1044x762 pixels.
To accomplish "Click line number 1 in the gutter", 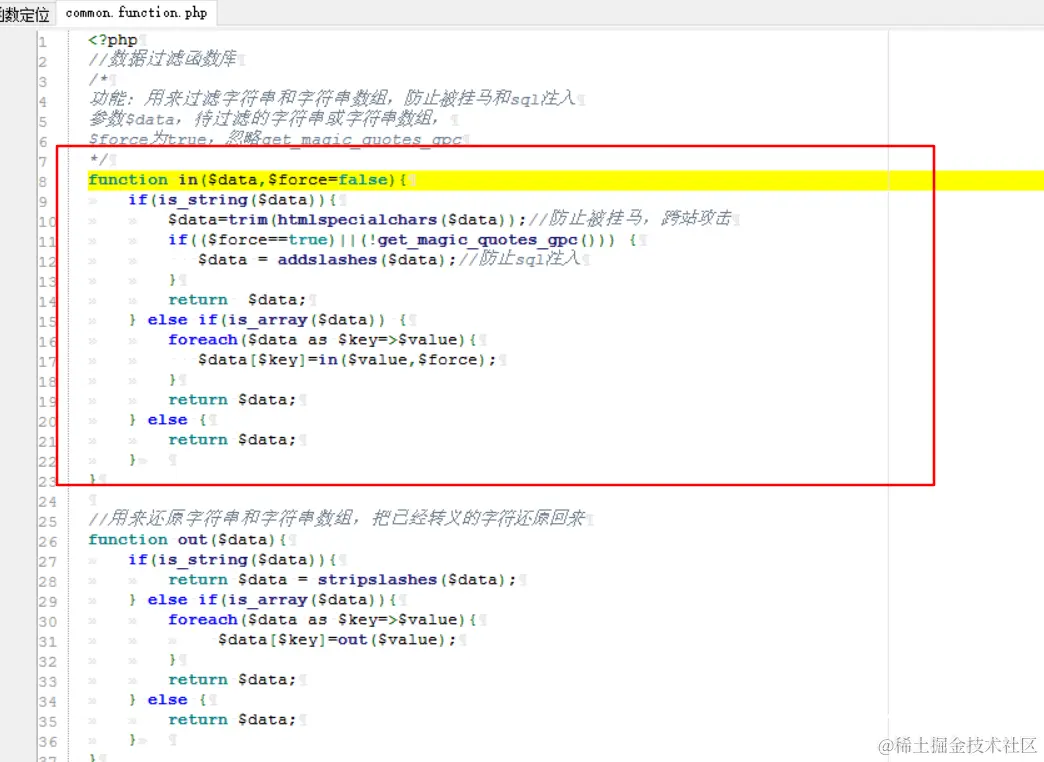I will 43,42.
